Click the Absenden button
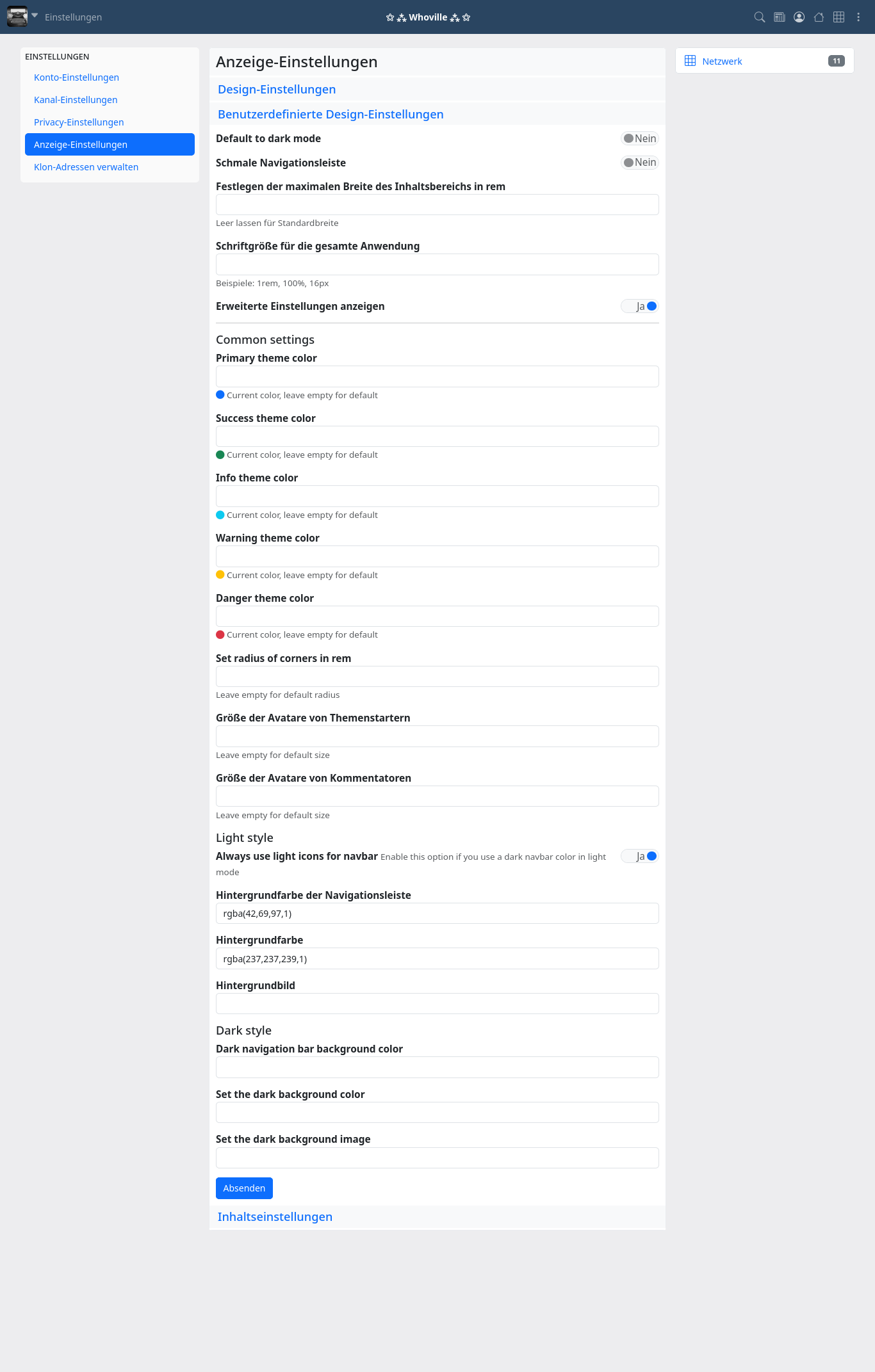Viewport: 875px width, 1372px height. (x=244, y=1188)
